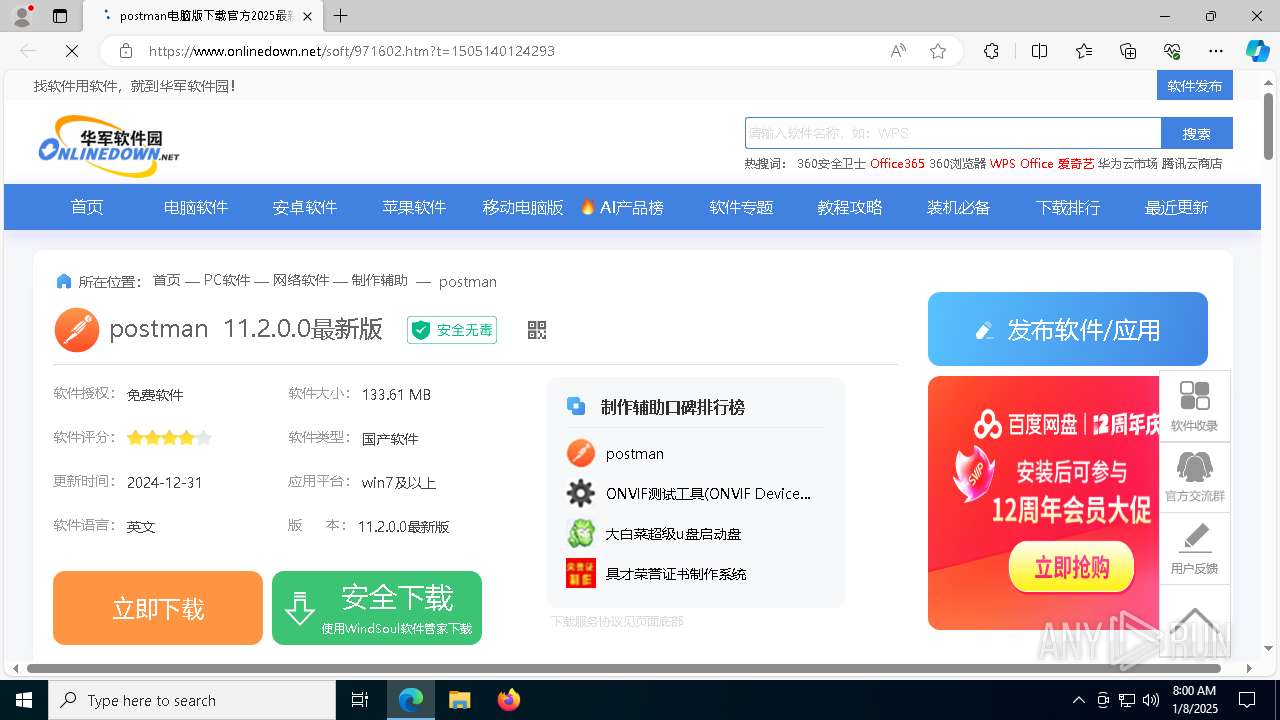The width and height of the screenshot is (1280, 720).
Task: Open 用户反馈 sidebar icon
Action: tap(1195, 549)
